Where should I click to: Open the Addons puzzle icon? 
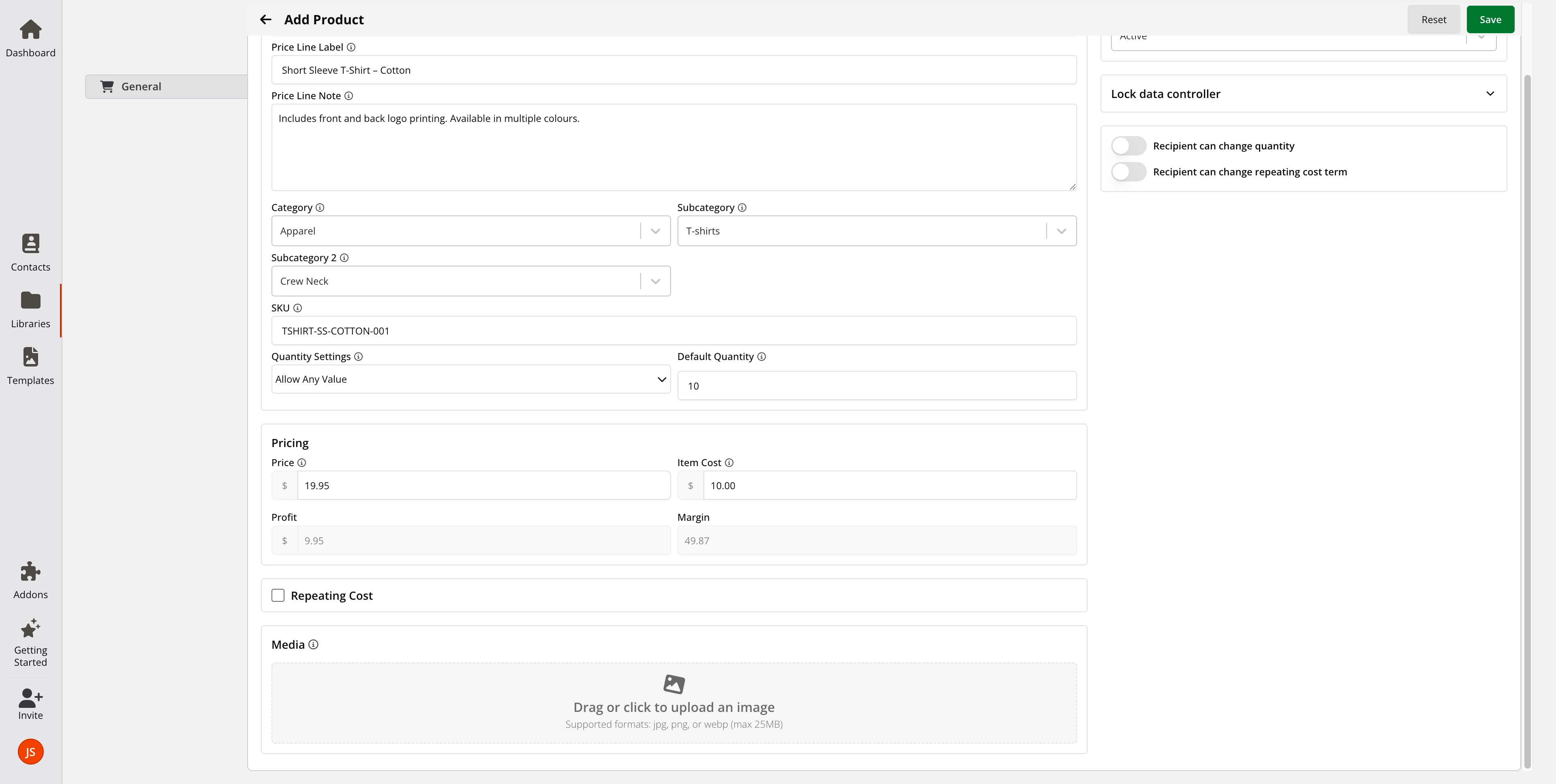(x=30, y=580)
